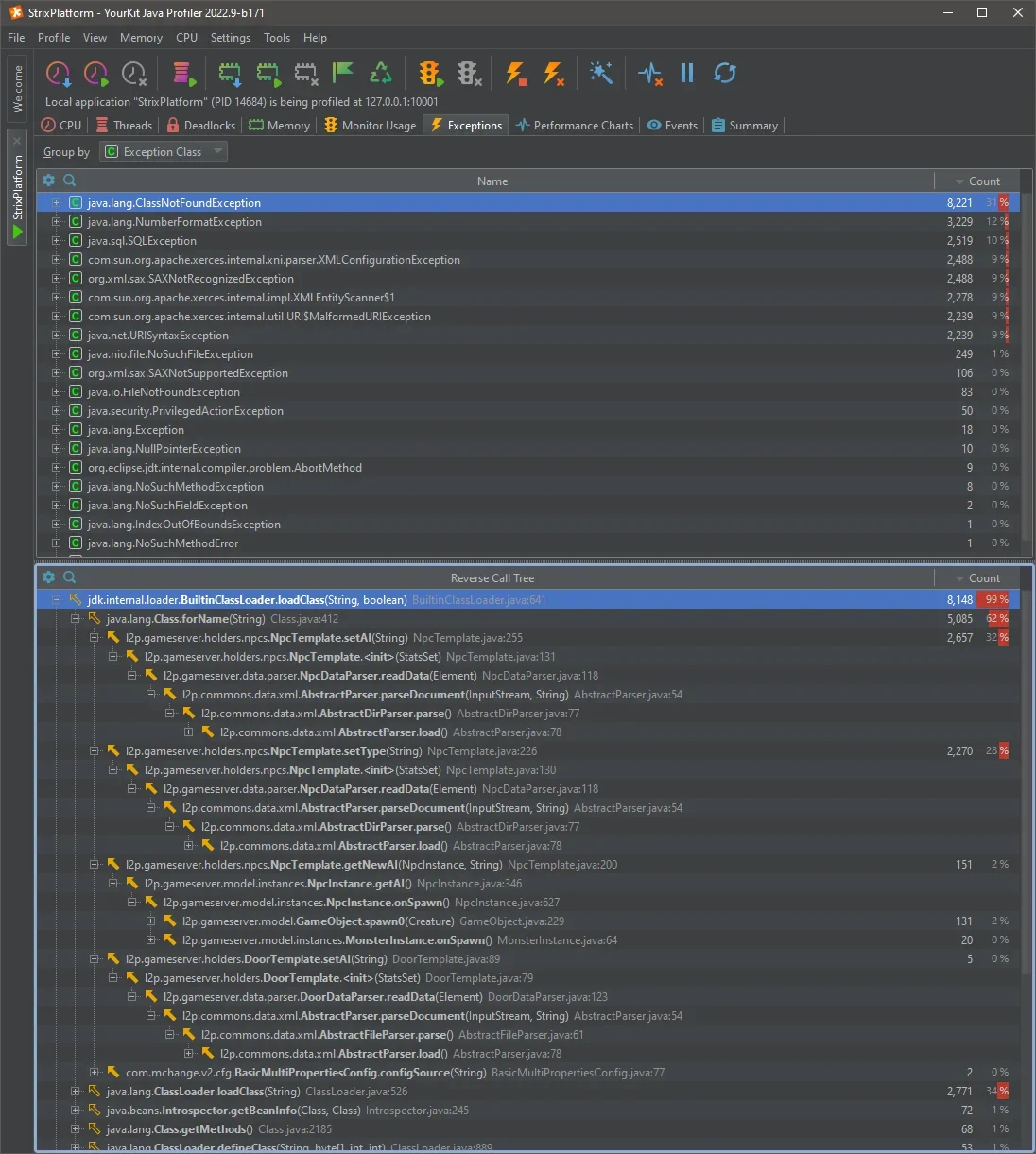1036x1154 pixels.
Task: Open the View menu
Action: pos(95,38)
